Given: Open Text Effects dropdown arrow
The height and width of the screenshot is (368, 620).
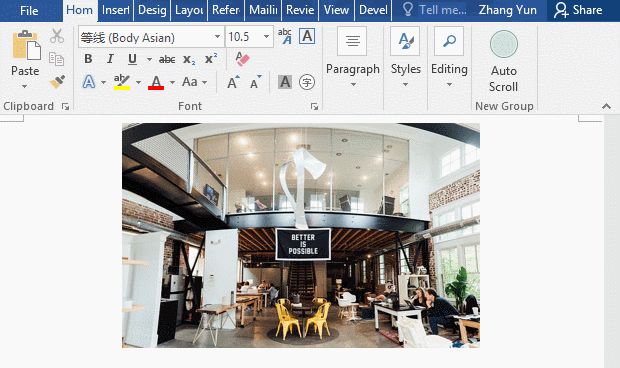Looking at the screenshot, I should coord(103,82).
